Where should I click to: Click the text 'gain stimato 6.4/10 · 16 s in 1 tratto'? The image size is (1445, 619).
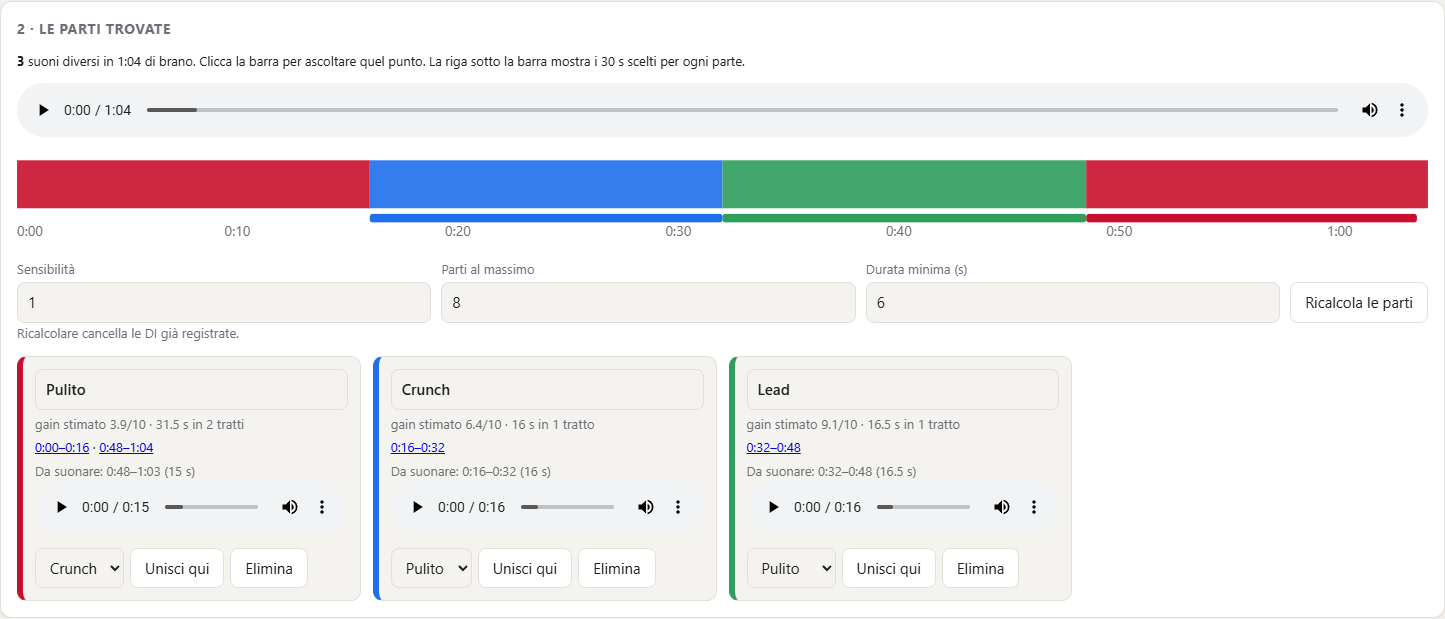coord(493,425)
